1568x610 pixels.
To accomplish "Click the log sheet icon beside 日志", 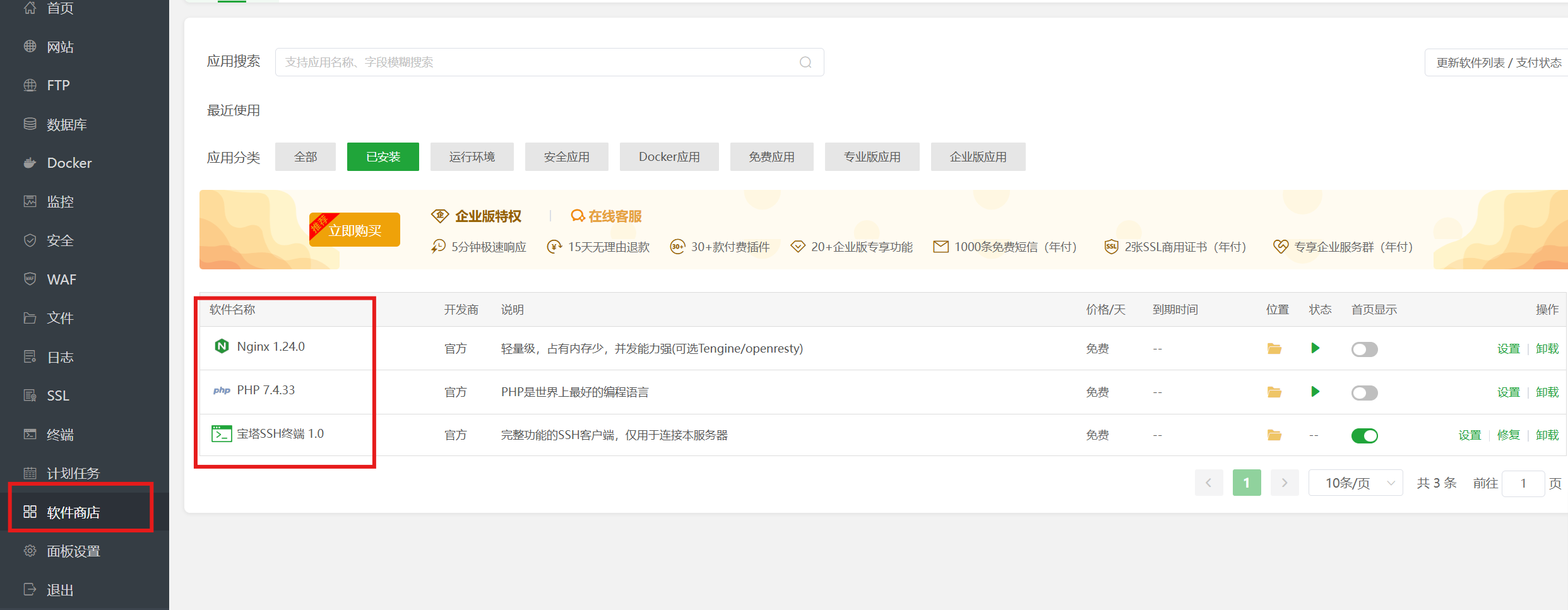I will pos(30,356).
